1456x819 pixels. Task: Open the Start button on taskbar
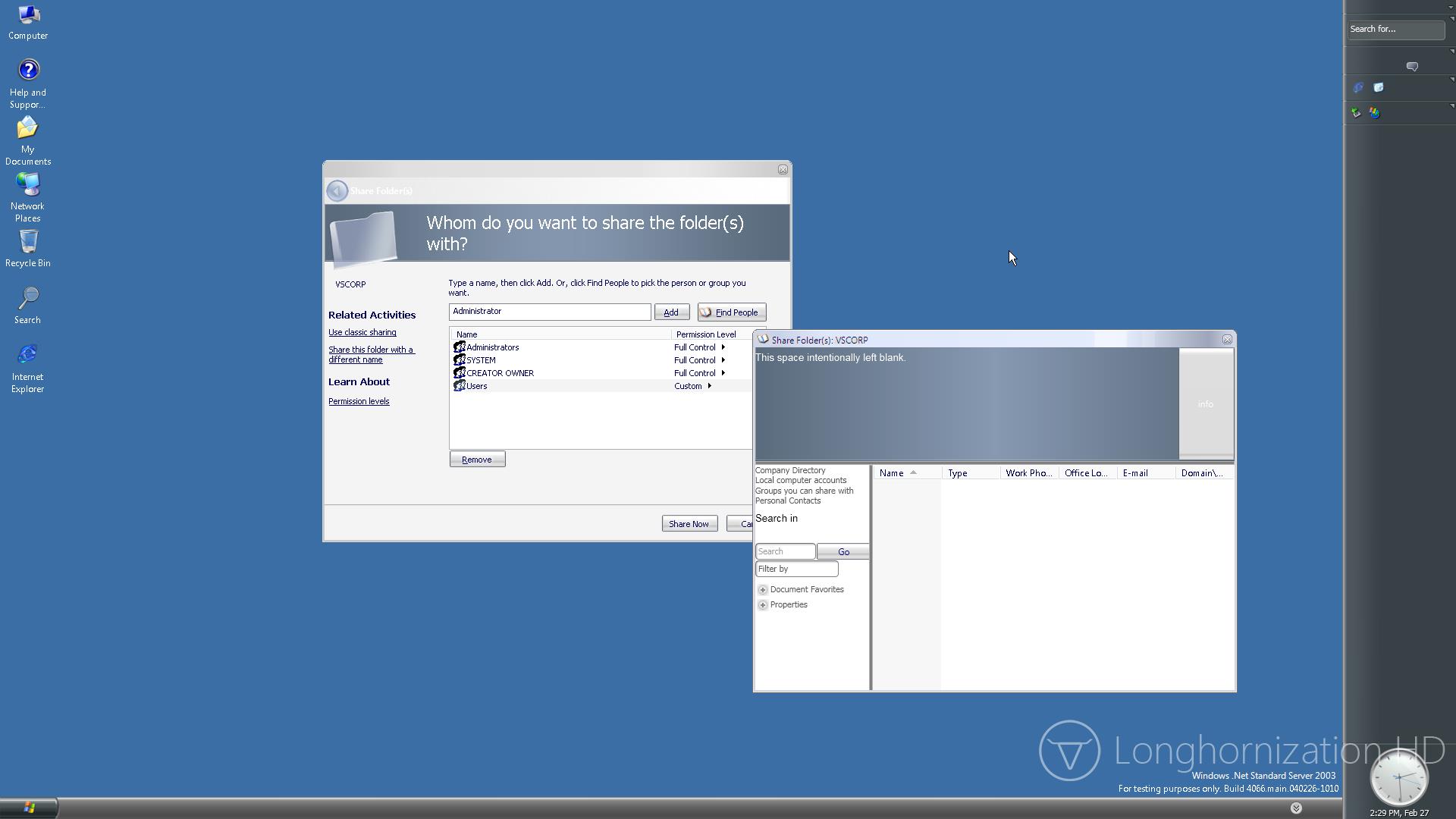[29, 808]
